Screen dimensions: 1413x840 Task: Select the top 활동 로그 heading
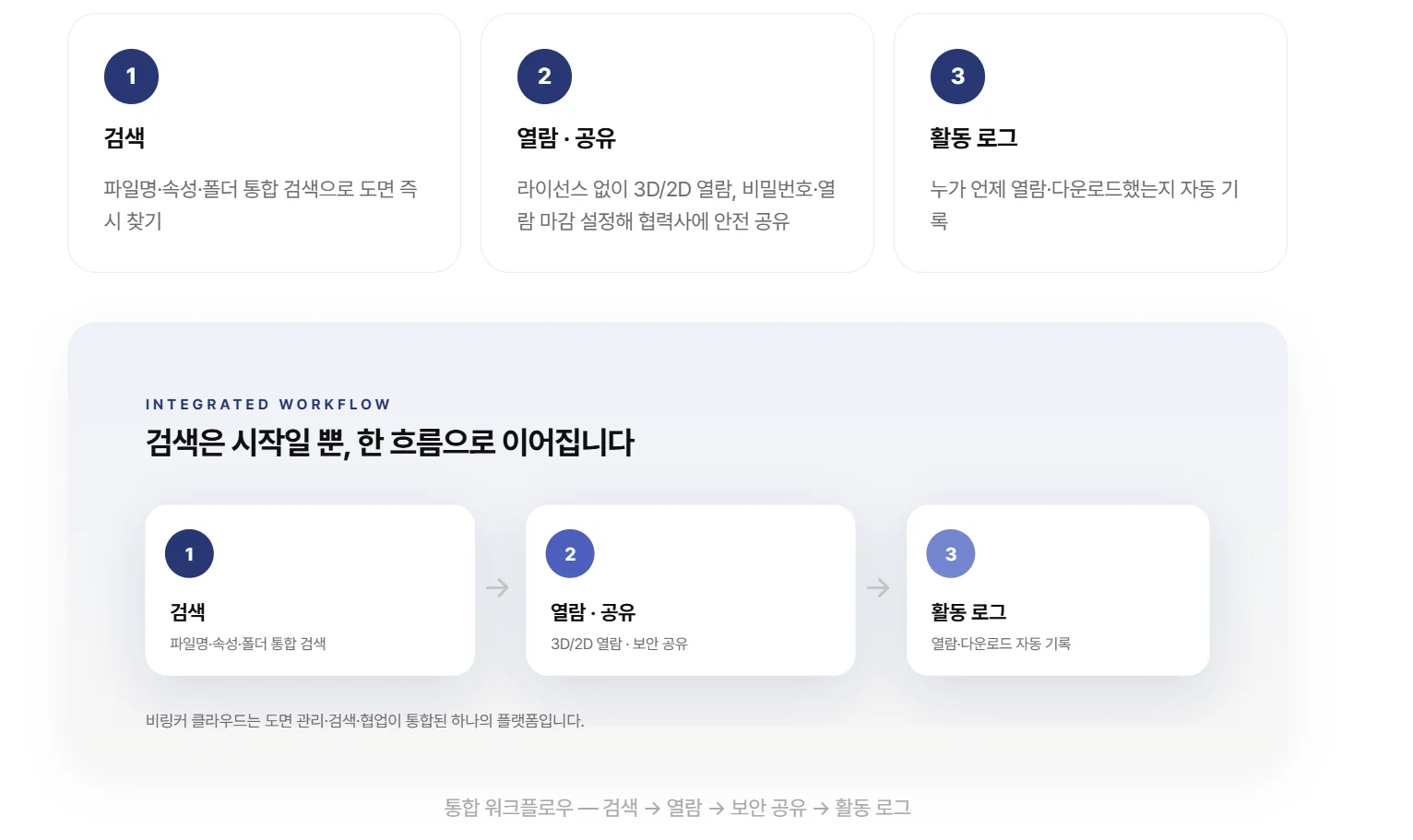(x=974, y=138)
